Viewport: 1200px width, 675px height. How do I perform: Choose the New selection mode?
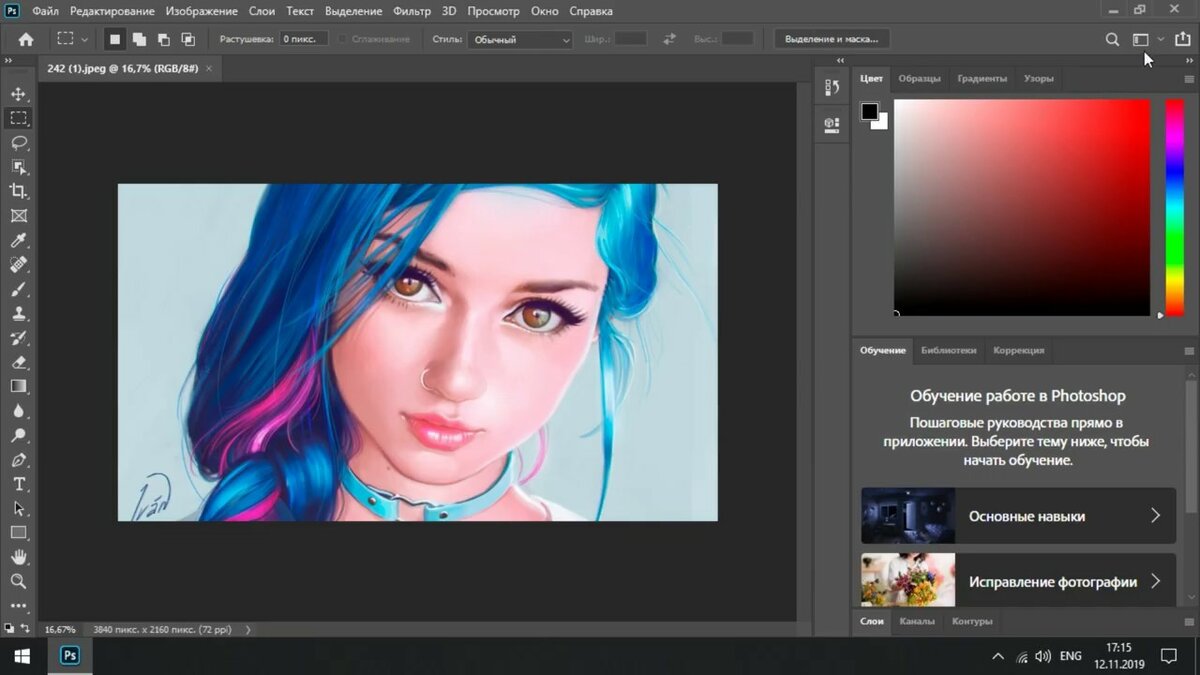click(x=115, y=39)
